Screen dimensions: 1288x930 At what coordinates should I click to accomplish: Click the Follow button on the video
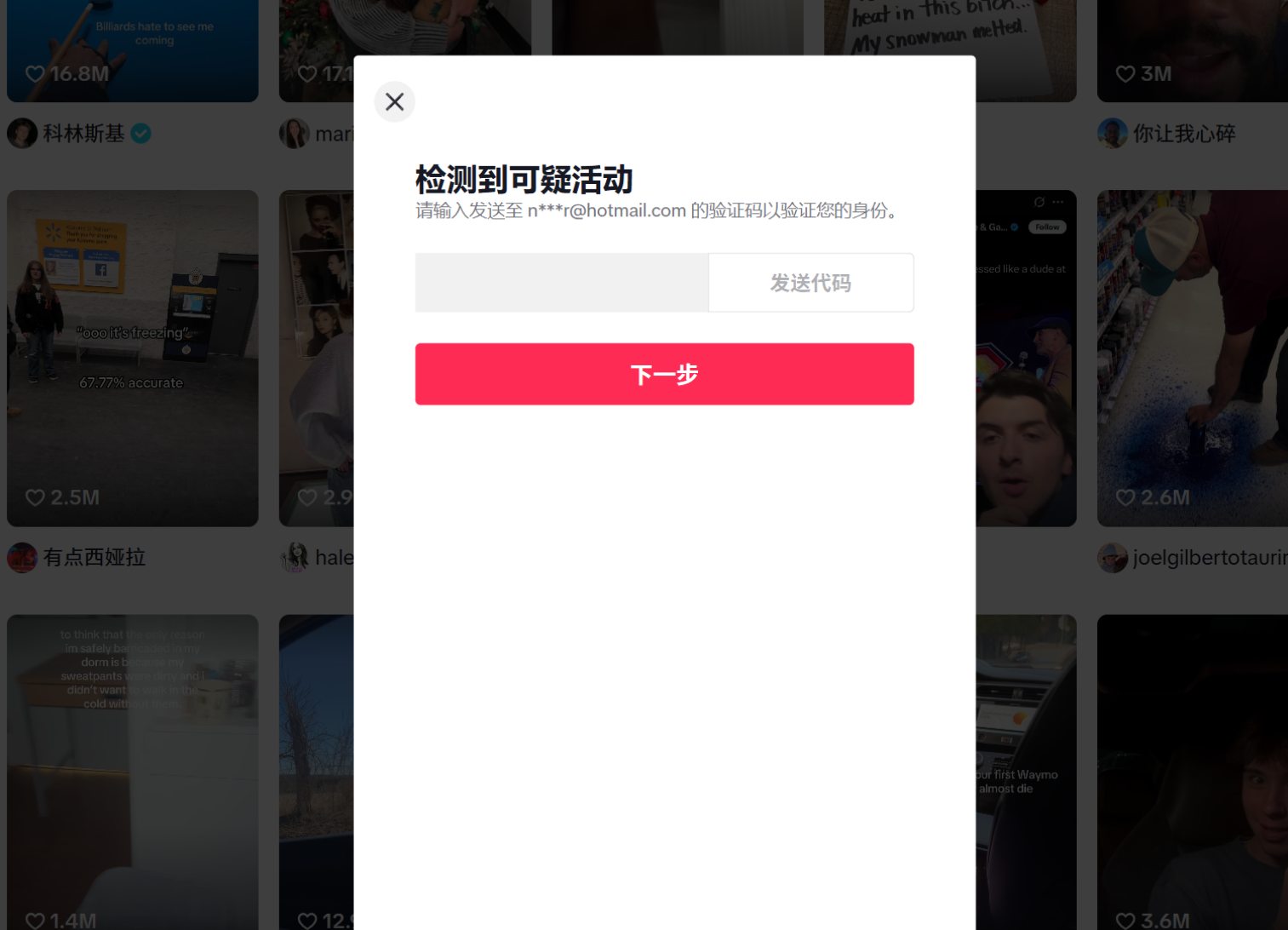[1047, 227]
